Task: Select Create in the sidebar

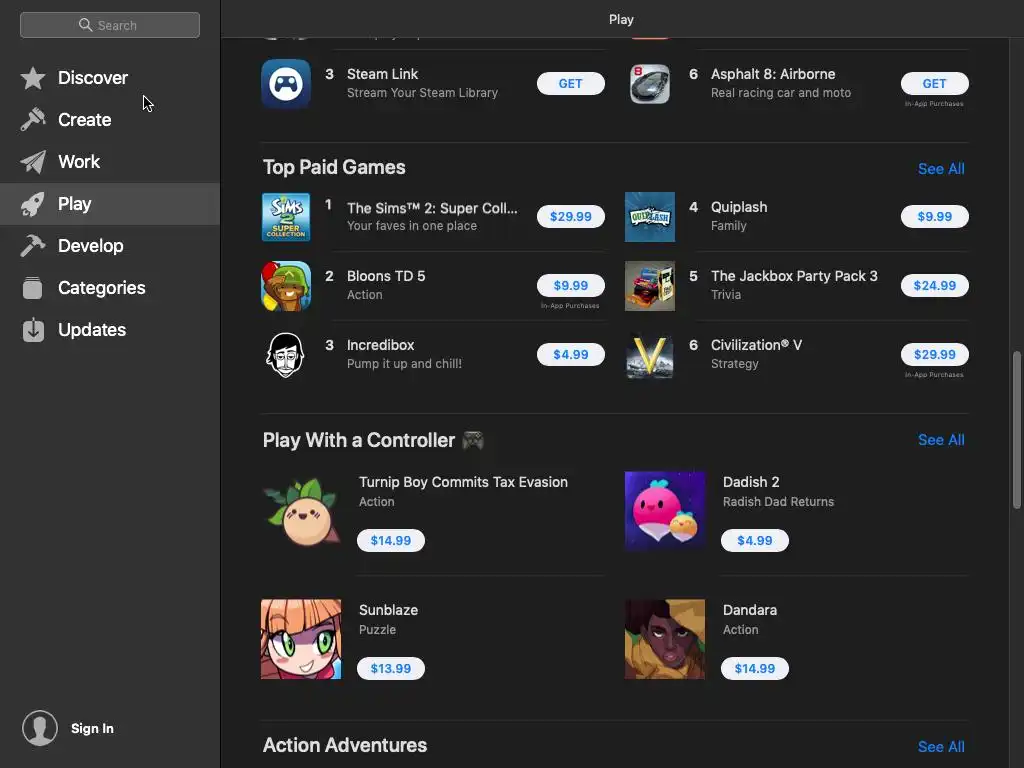Action: (x=110, y=120)
